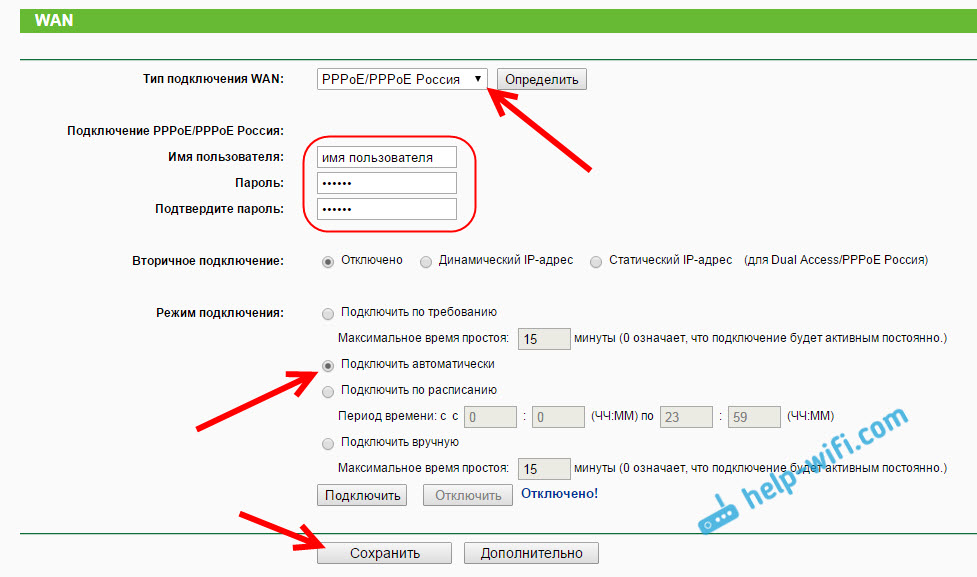Click the Имя пользователя username field

(x=386, y=158)
